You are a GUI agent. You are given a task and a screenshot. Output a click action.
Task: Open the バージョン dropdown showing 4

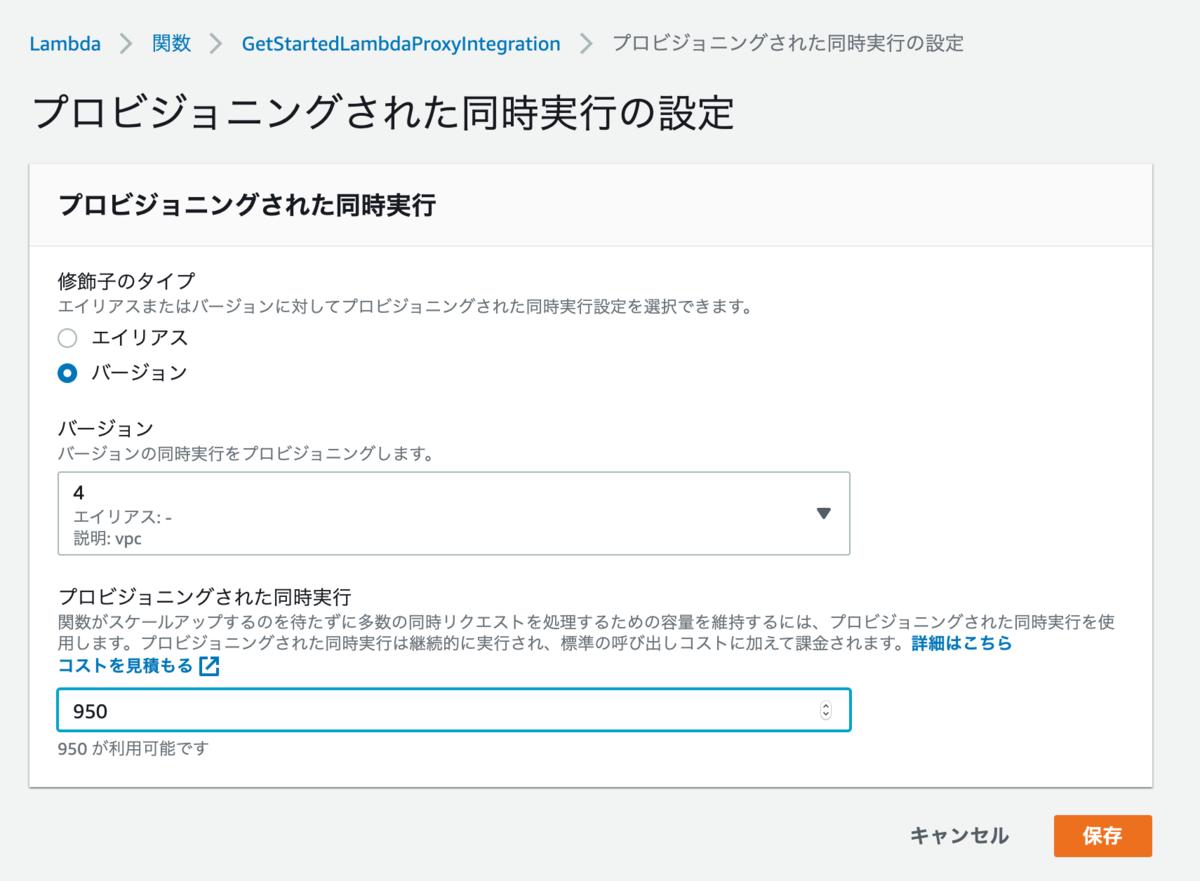click(454, 514)
